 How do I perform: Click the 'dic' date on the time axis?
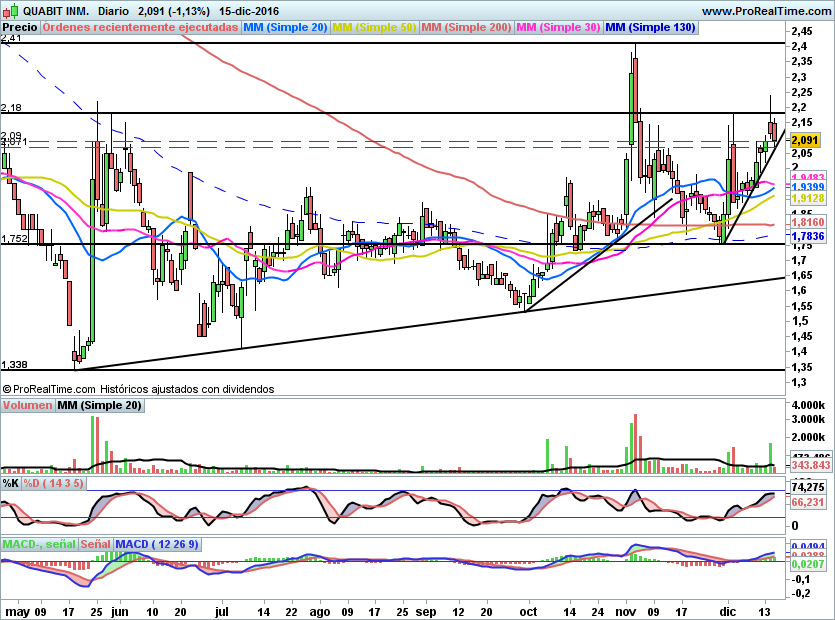point(727,611)
